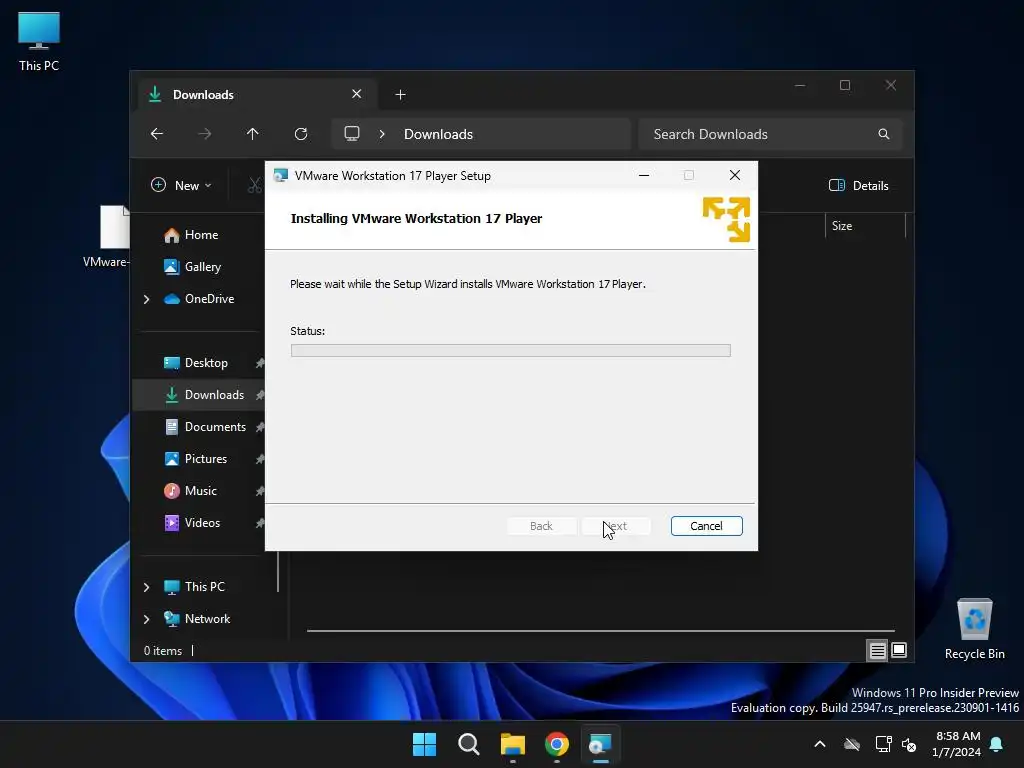Add a new File Explorer tab
The height and width of the screenshot is (768, 1024).
[400, 95]
